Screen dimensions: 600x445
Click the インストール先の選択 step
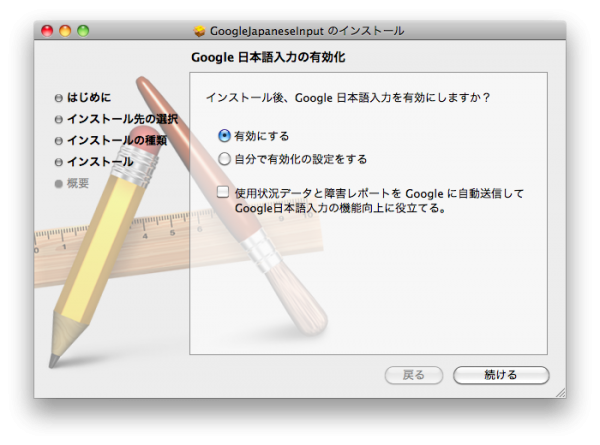click(123, 119)
